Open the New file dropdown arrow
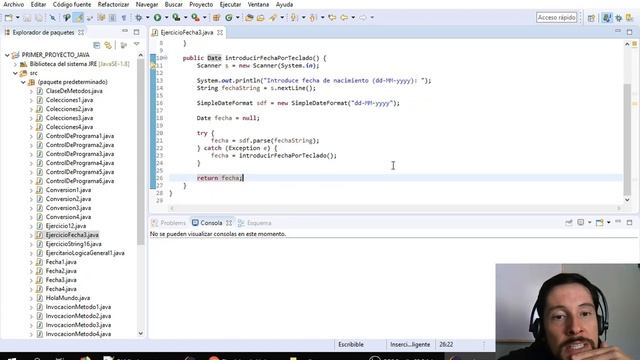Viewport: 640px width, 360px height. click(x=18, y=18)
